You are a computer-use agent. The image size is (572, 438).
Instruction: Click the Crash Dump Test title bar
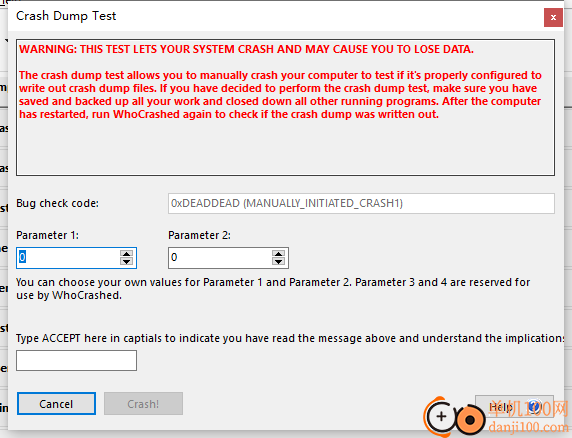click(x=277, y=16)
